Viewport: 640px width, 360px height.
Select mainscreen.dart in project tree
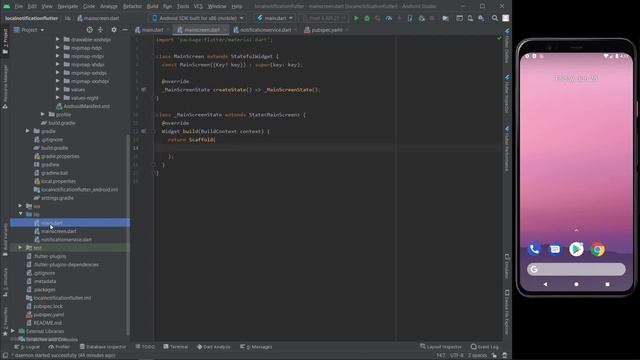coord(58,231)
